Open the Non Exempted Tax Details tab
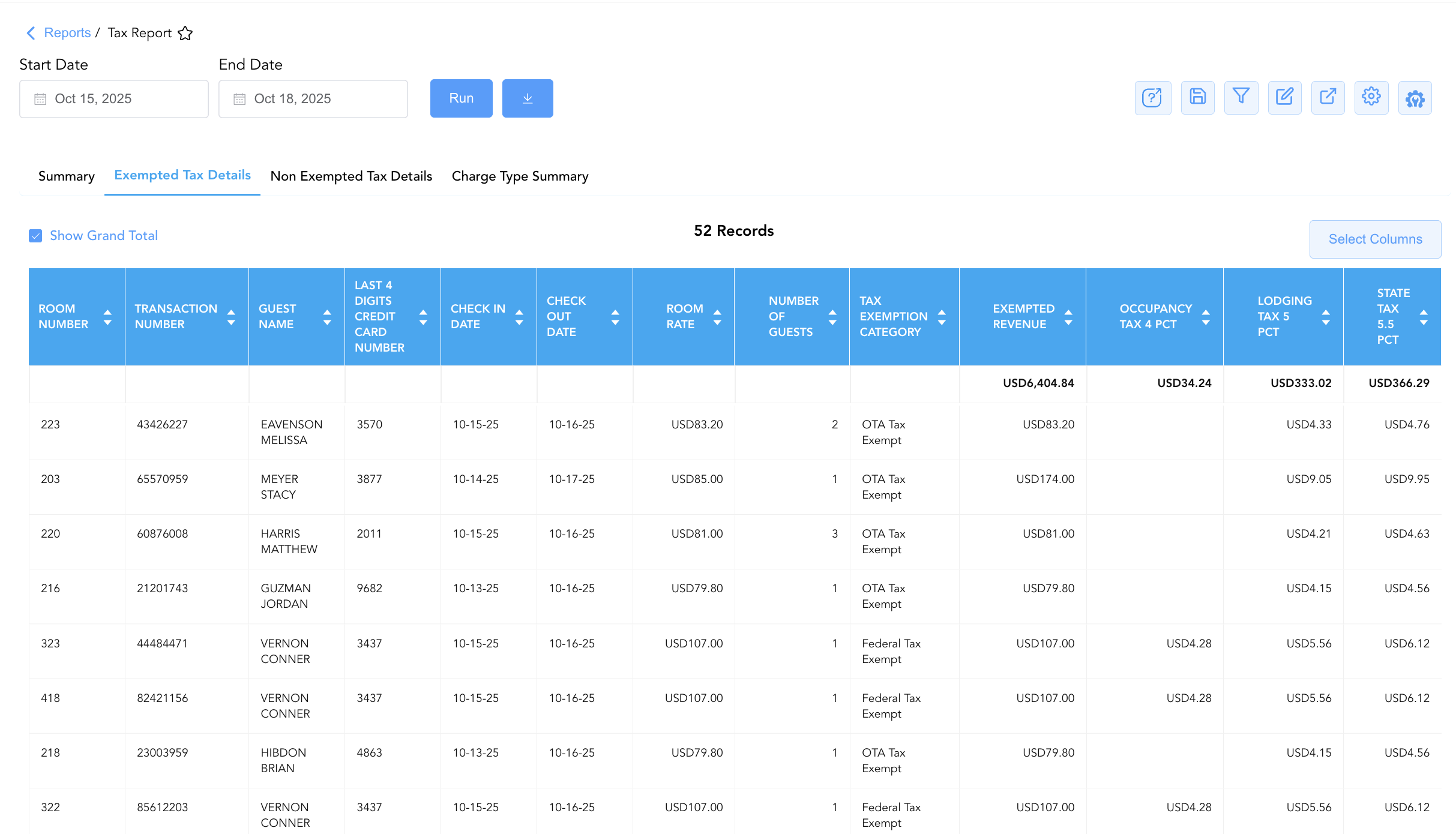Viewport: 1456px width, 834px height. pos(352,176)
